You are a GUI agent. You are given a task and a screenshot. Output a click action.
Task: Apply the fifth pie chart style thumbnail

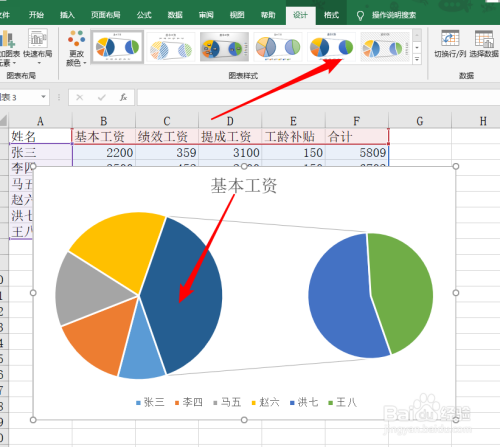[331, 47]
